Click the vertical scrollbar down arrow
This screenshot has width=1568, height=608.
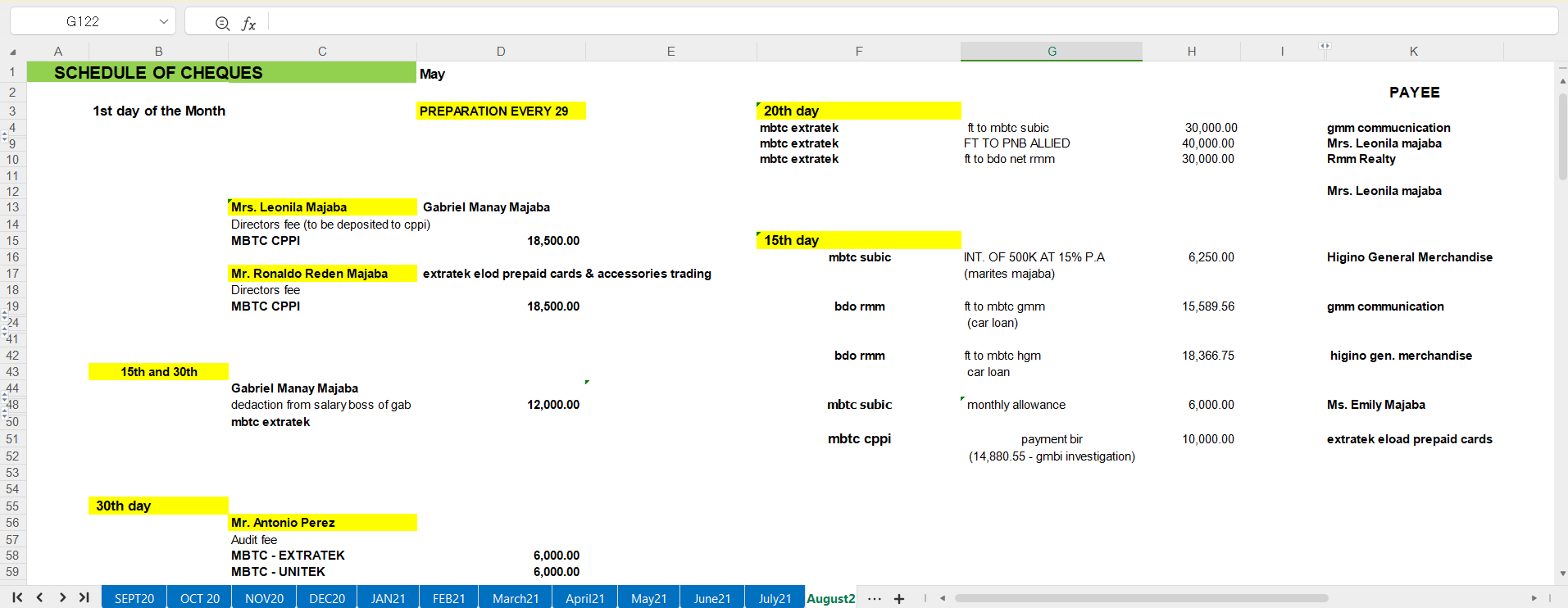coord(1562,574)
